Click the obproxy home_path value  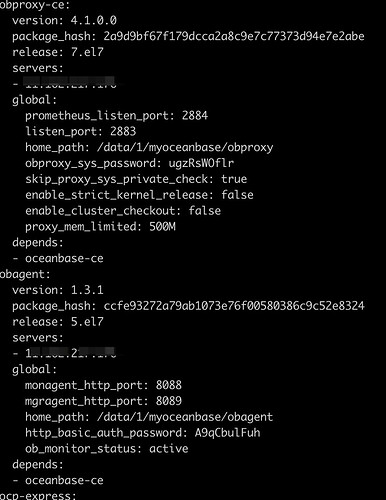185,148
